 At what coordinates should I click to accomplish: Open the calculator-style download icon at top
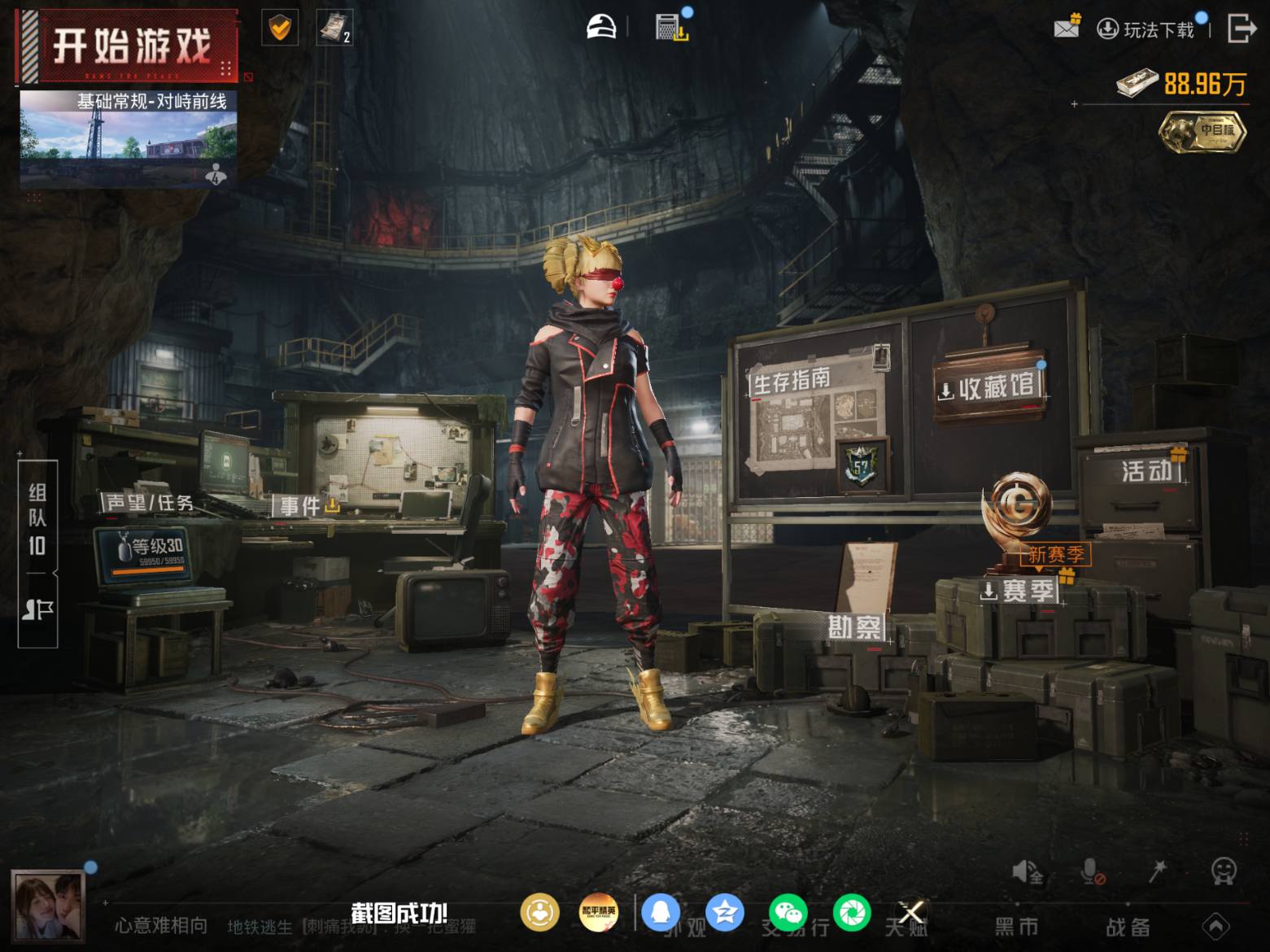click(672, 28)
